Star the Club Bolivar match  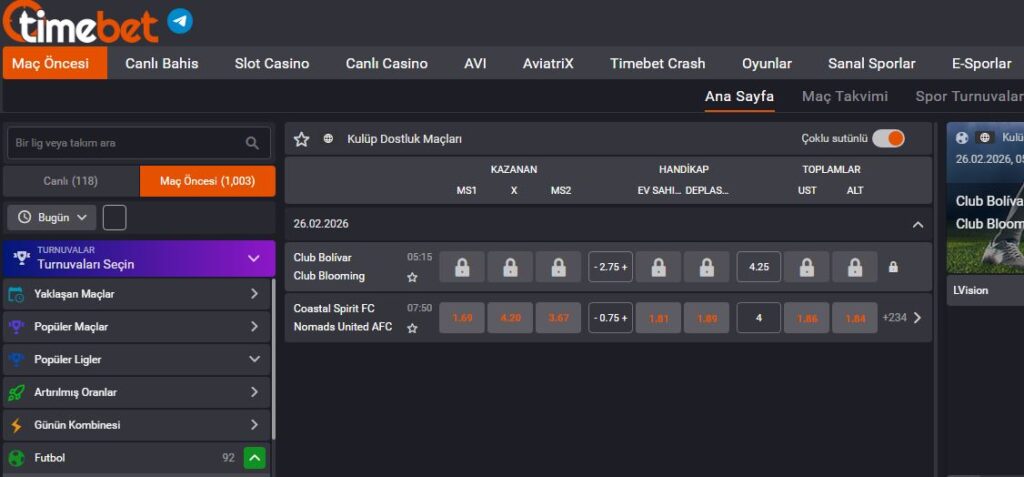(412, 277)
